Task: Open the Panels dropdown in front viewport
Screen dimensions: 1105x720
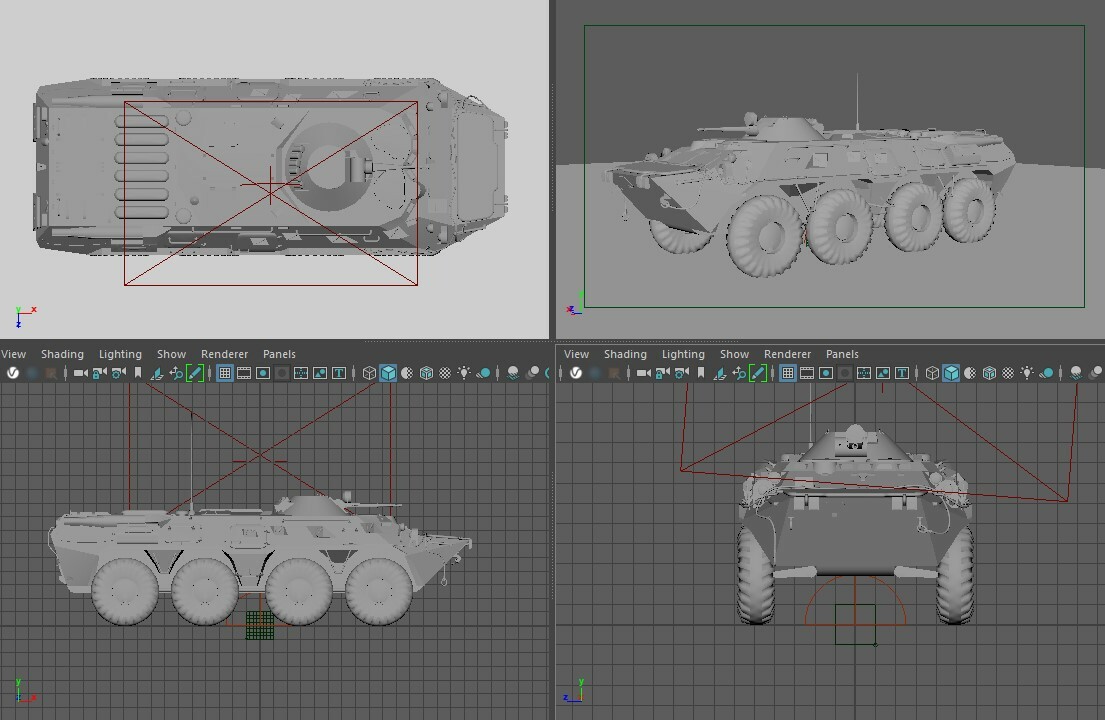Action: (x=842, y=354)
